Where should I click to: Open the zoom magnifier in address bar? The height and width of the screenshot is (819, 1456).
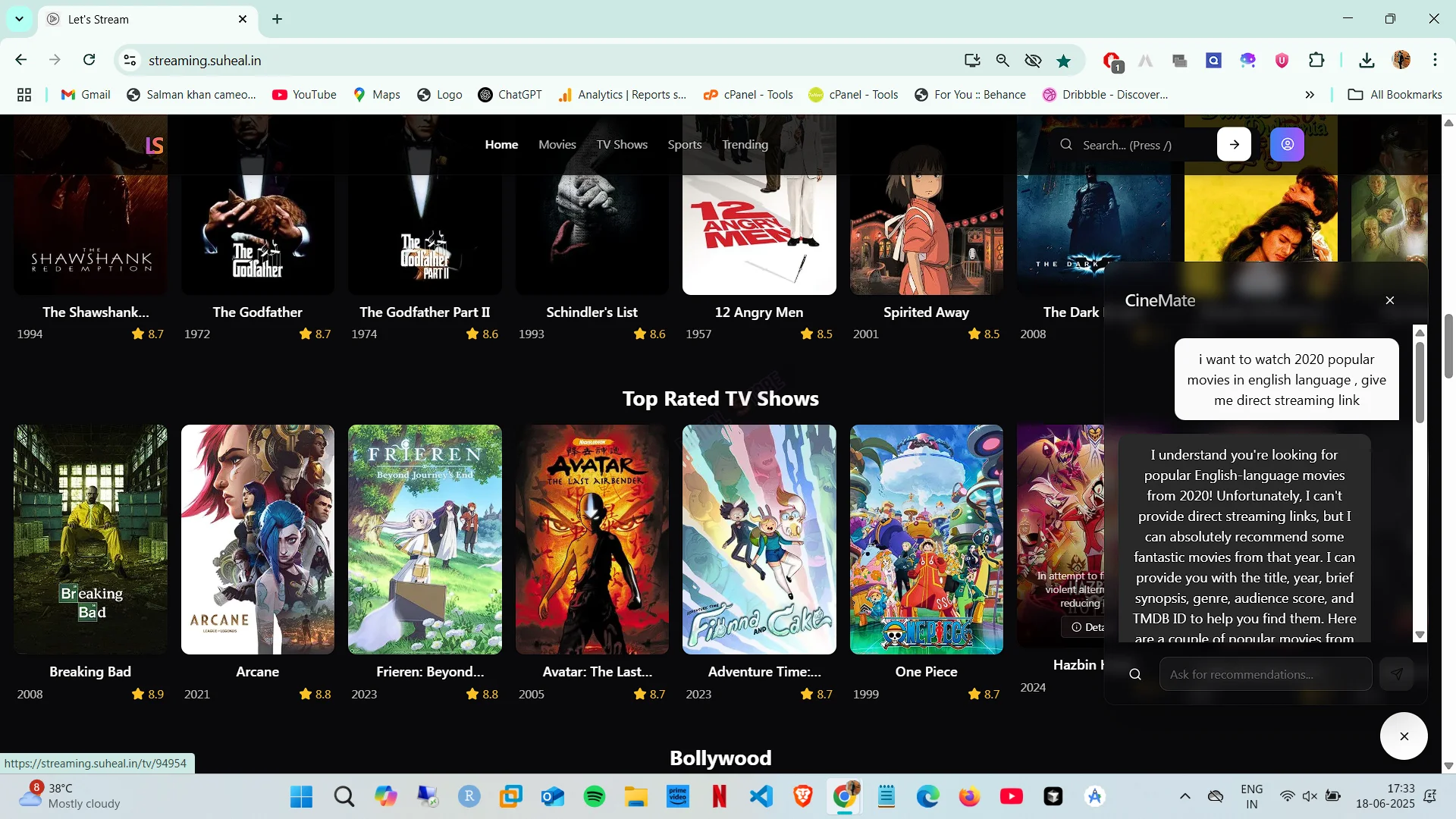pyautogui.click(x=1003, y=61)
